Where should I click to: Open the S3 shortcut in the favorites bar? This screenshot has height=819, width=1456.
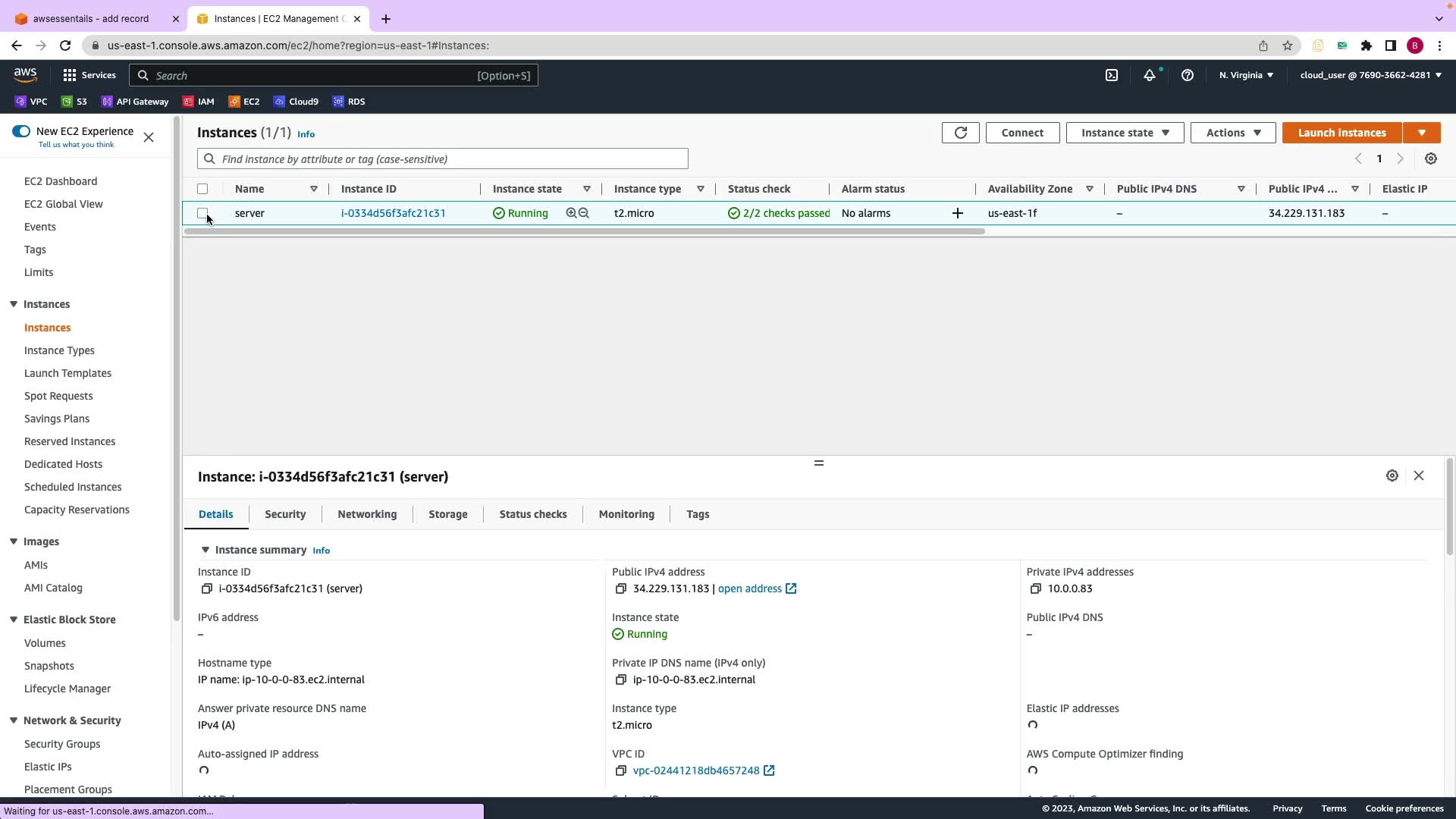click(x=74, y=102)
